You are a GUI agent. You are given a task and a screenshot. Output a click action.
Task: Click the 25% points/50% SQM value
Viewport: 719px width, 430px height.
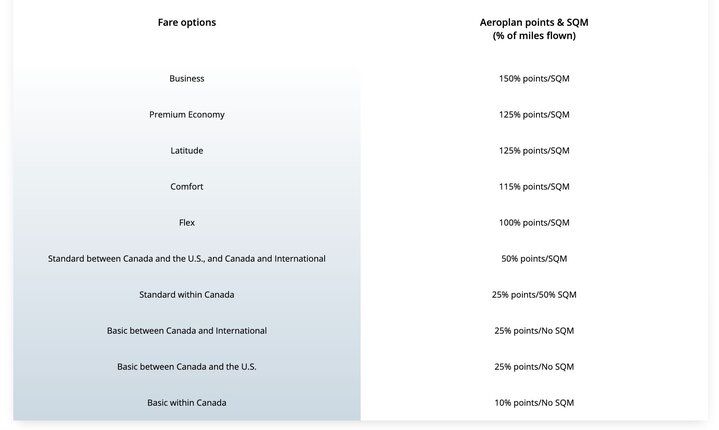534,294
